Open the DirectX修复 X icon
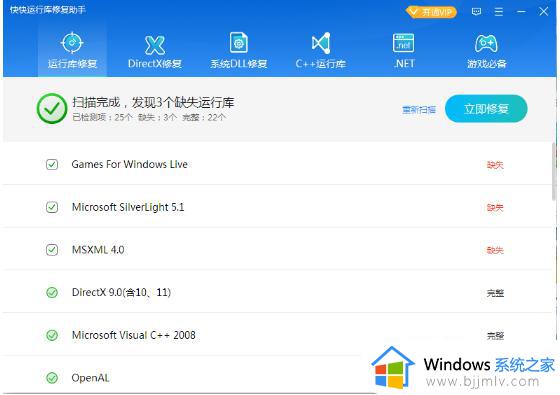Viewport: 560px width, 395px height. coord(155,45)
